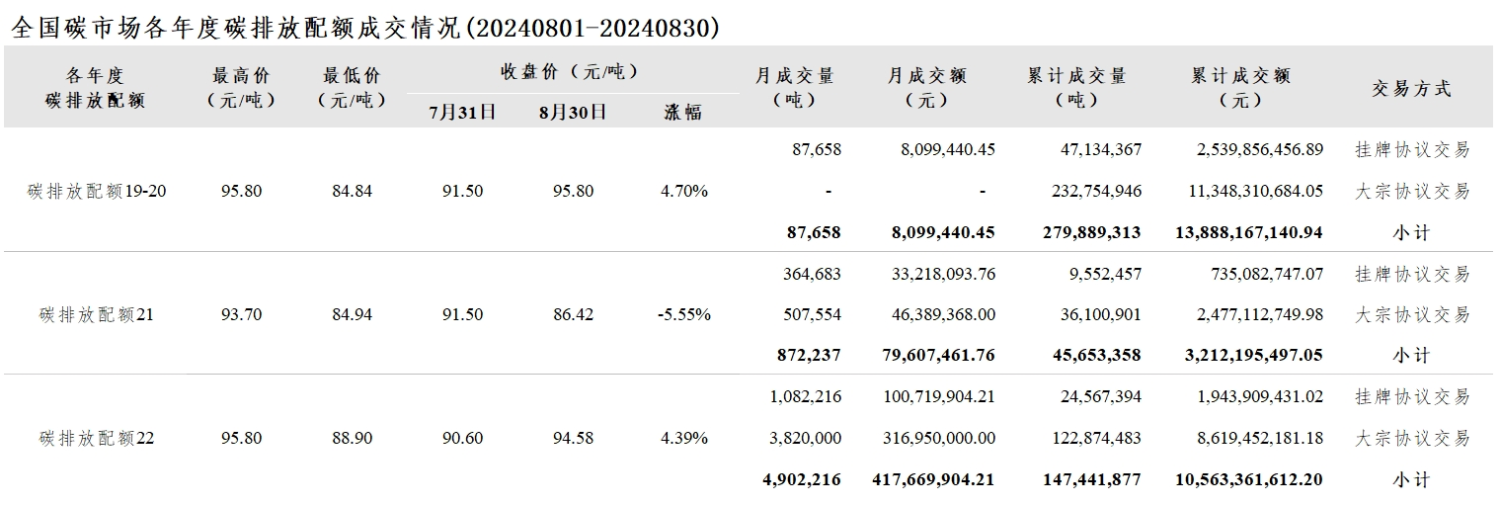Click the 交易方式 column header

[x=1411, y=89]
